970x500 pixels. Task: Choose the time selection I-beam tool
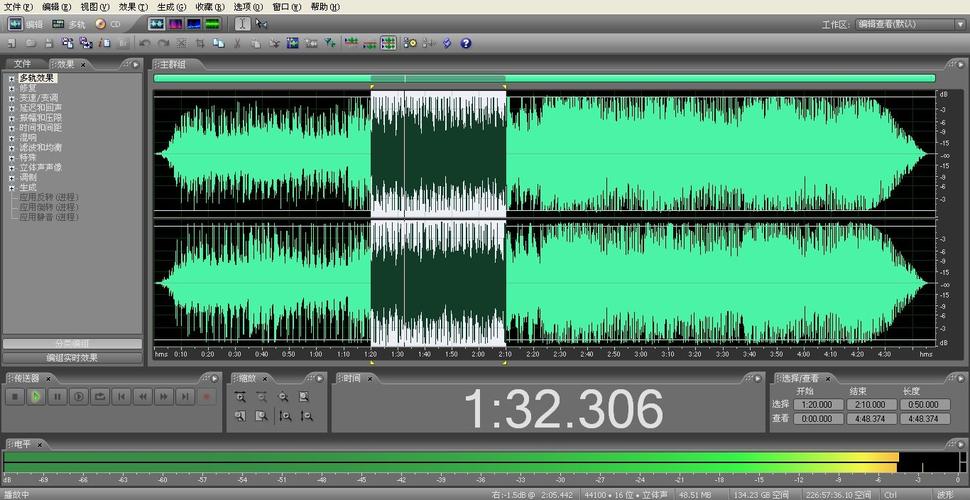pos(243,24)
